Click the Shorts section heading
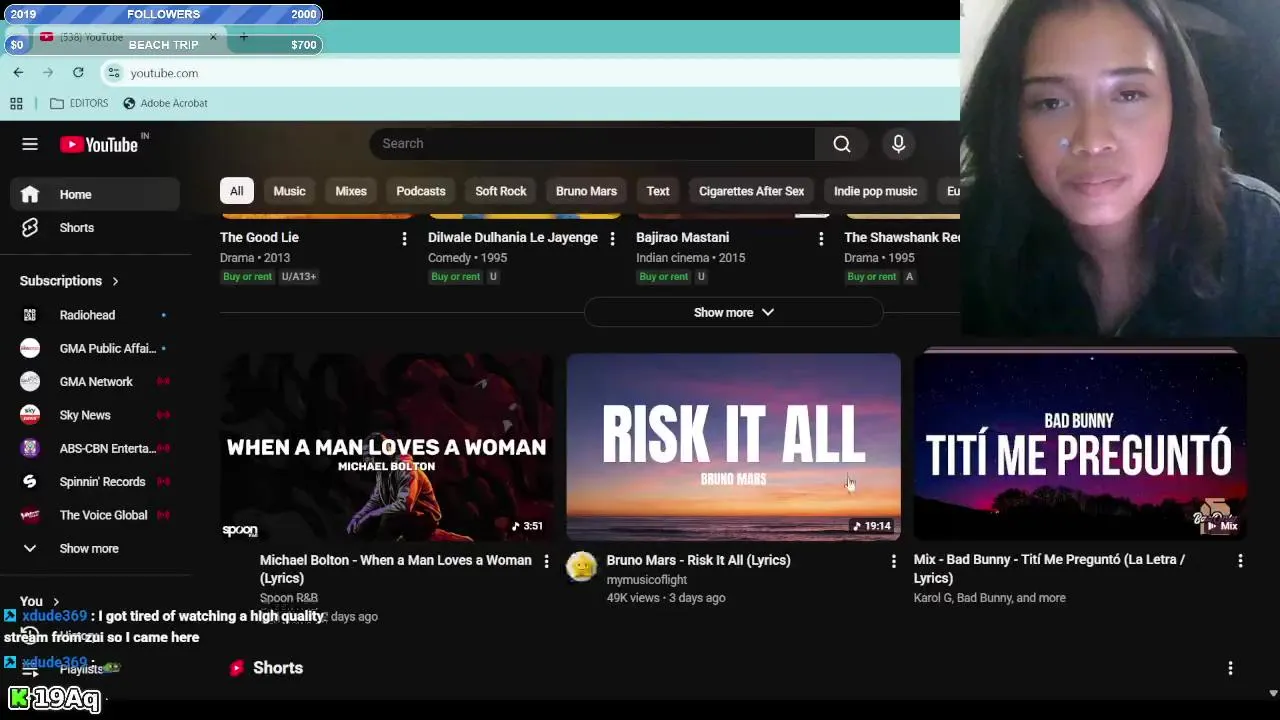The height and width of the screenshot is (720, 1280). (x=278, y=668)
